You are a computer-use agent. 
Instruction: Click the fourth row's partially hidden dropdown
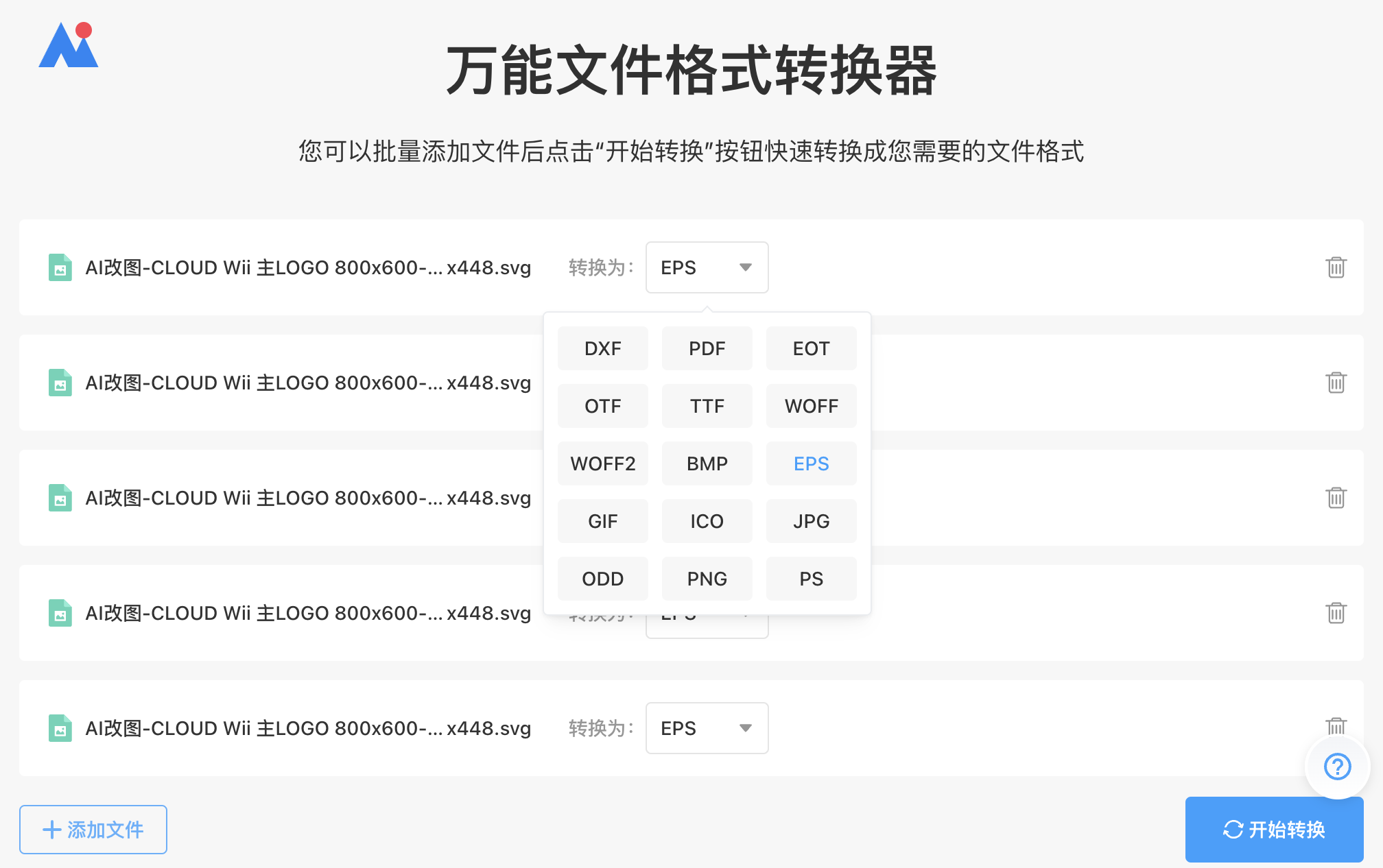[x=707, y=625]
